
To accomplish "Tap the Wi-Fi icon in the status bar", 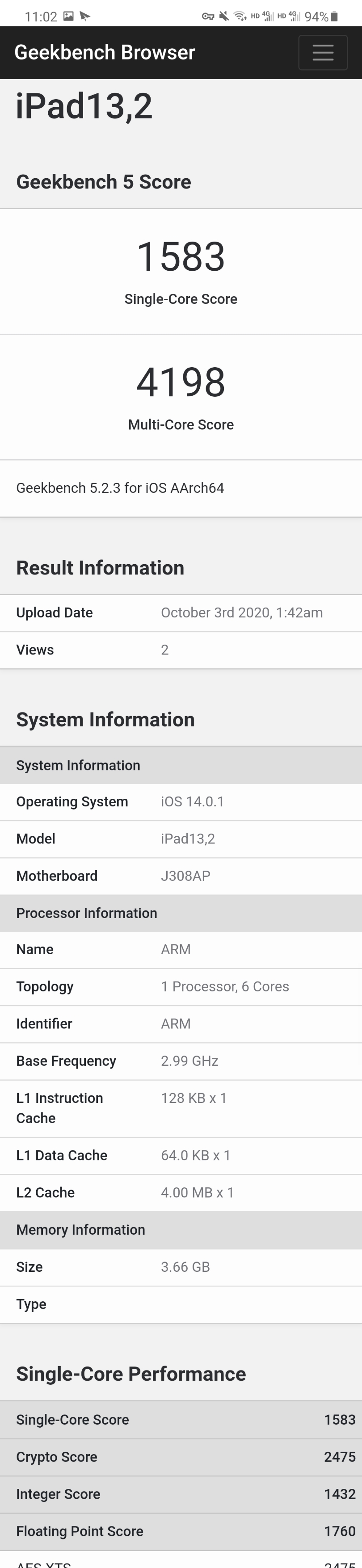I will (x=240, y=17).
